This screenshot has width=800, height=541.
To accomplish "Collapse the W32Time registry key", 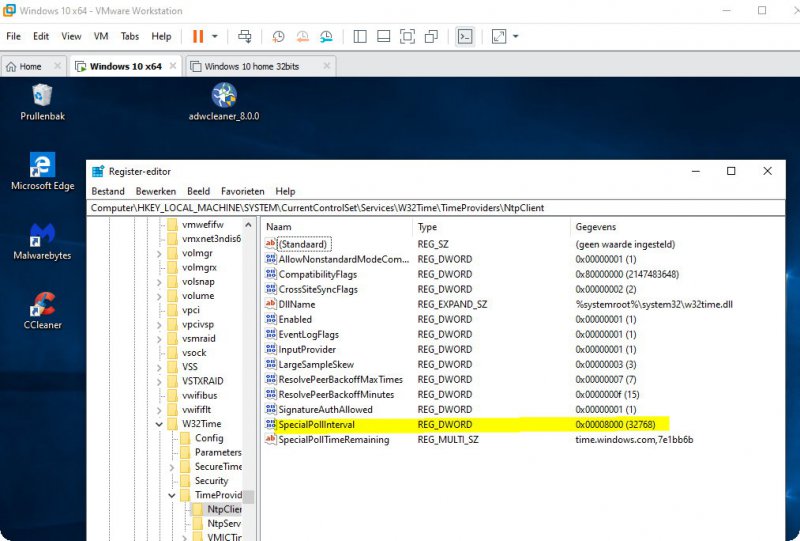I will (160, 424).
